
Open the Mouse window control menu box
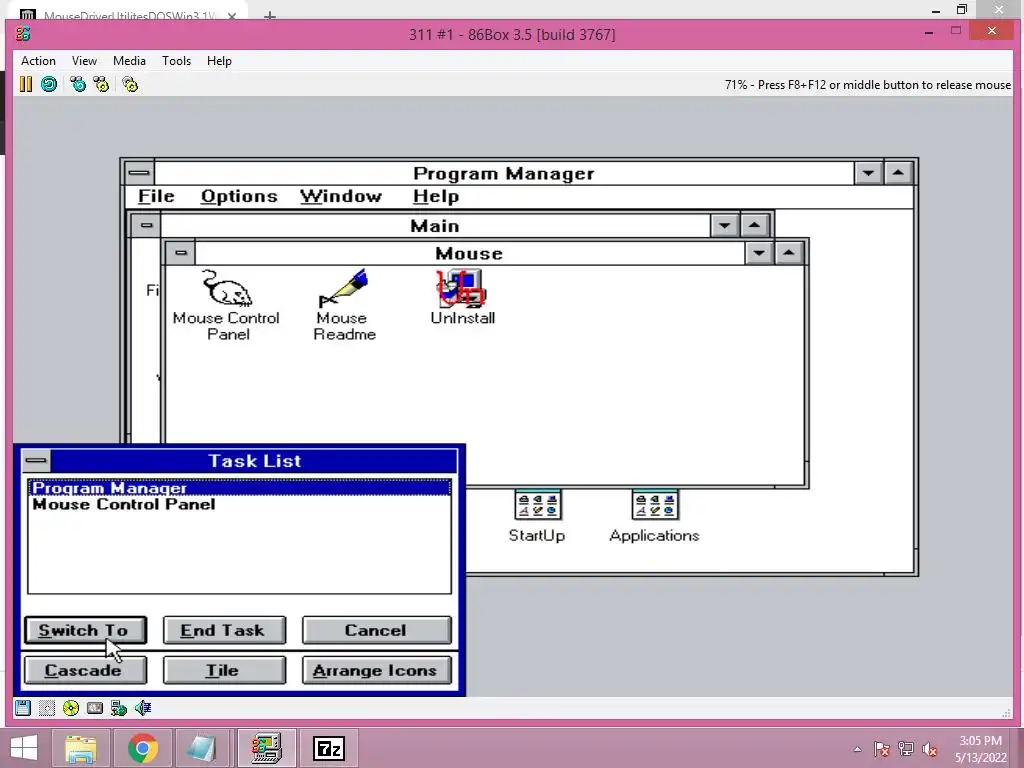point(181,253)
